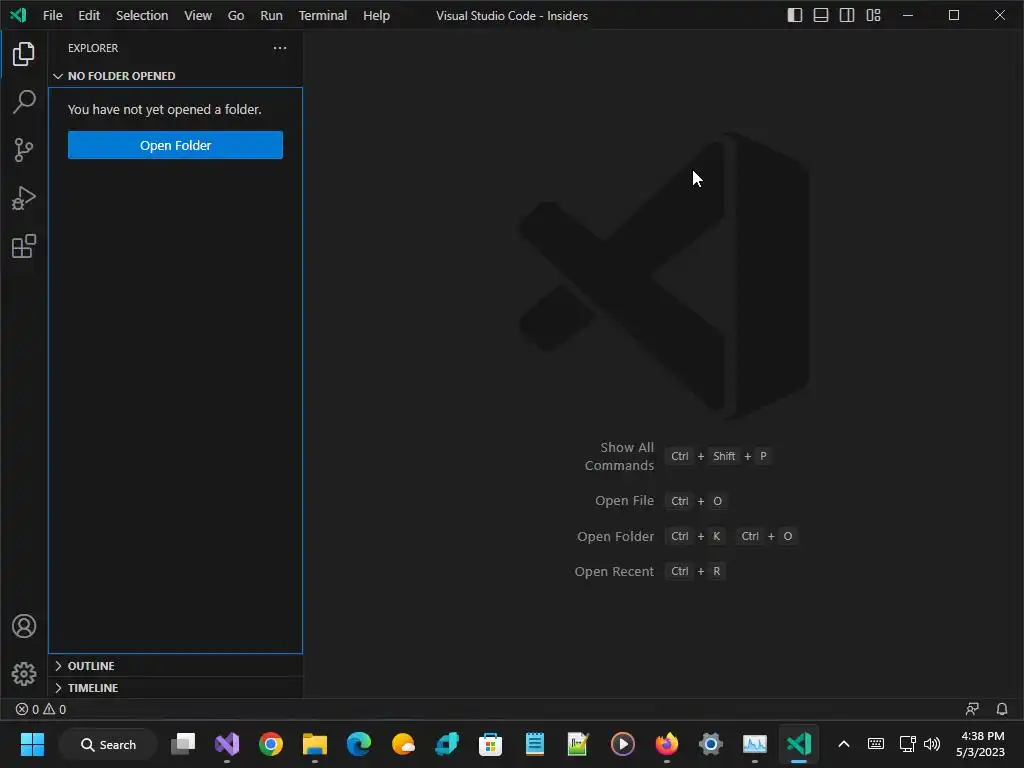1024x768 pixels.
Task: Click the Windows Start button
Action: coord(32,744)
